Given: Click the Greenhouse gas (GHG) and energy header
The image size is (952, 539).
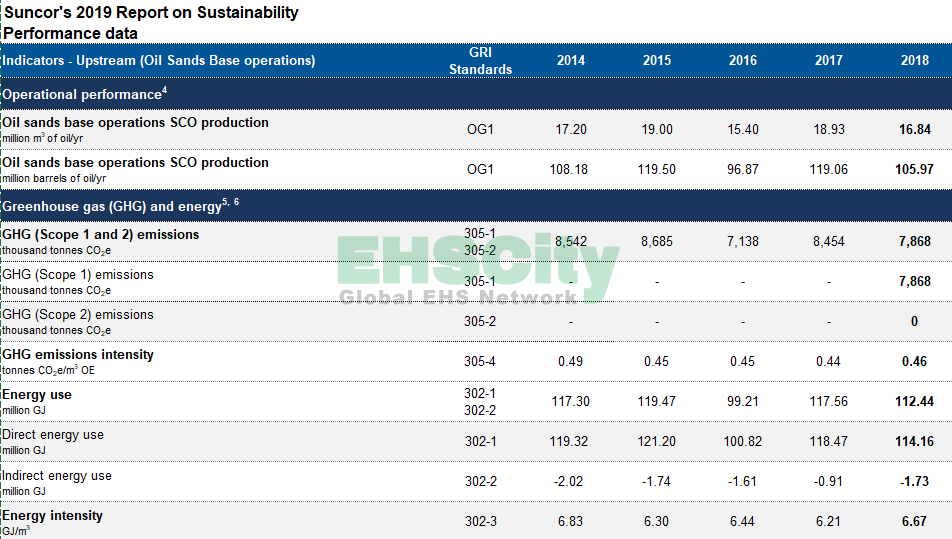Looking at the screenshot, I should click(111, 207).
